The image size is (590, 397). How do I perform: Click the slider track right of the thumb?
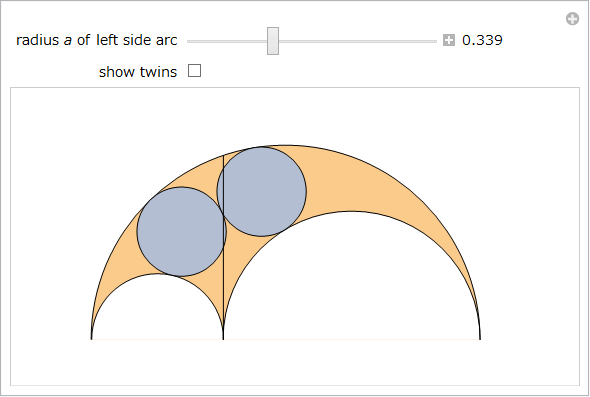(357, 41)
